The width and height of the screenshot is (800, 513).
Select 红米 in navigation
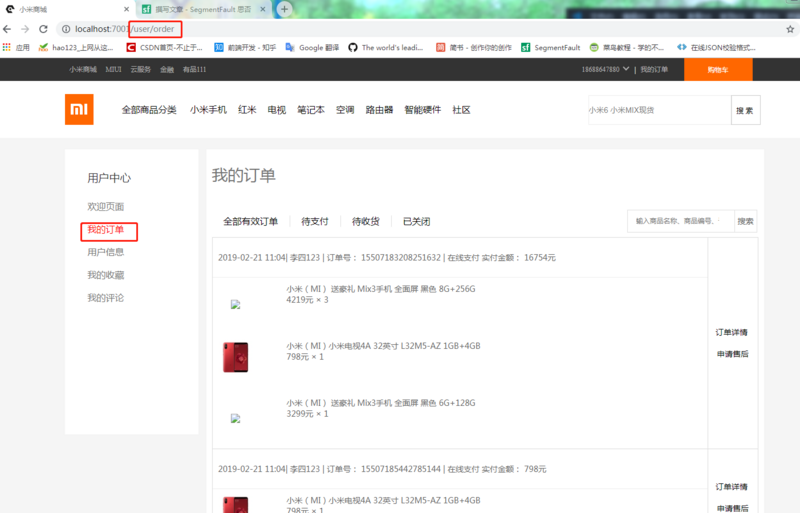(247, 110)
